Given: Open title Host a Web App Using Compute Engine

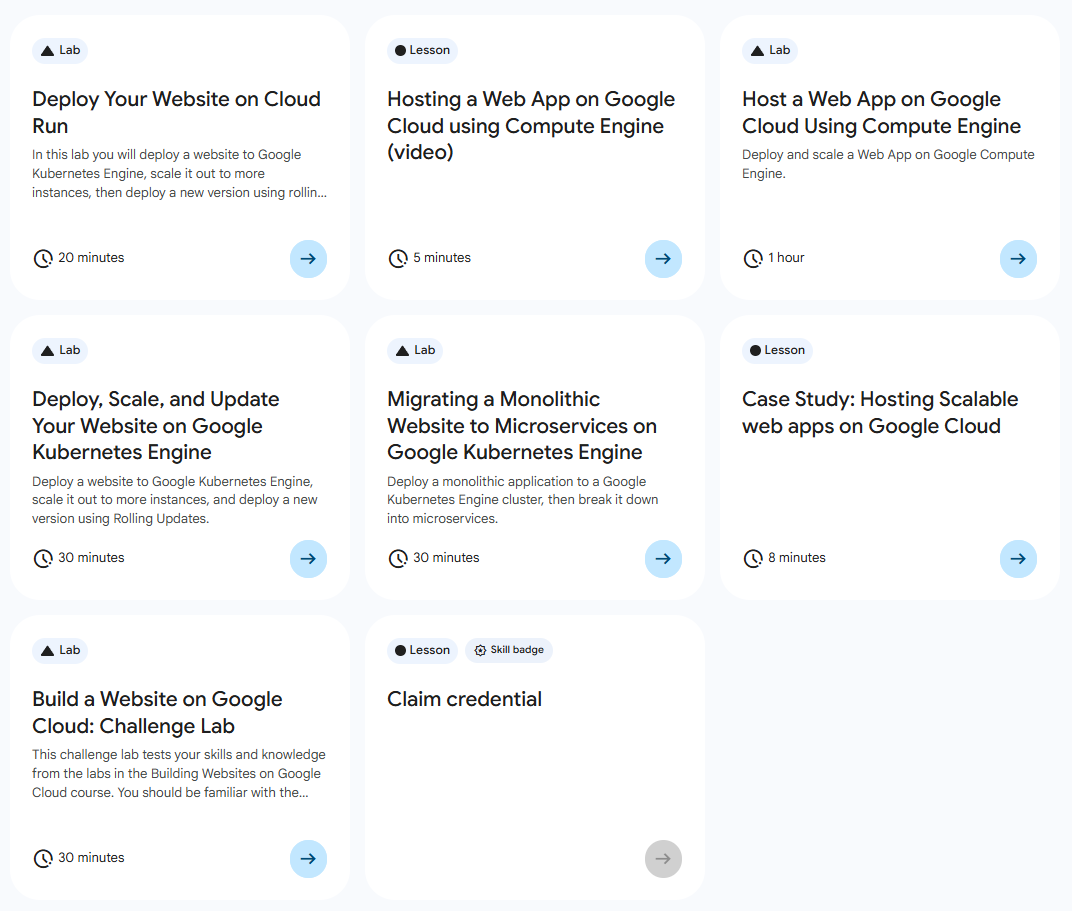Looking at the screenshot, I should pyautogui.click(x=882, y=113).
